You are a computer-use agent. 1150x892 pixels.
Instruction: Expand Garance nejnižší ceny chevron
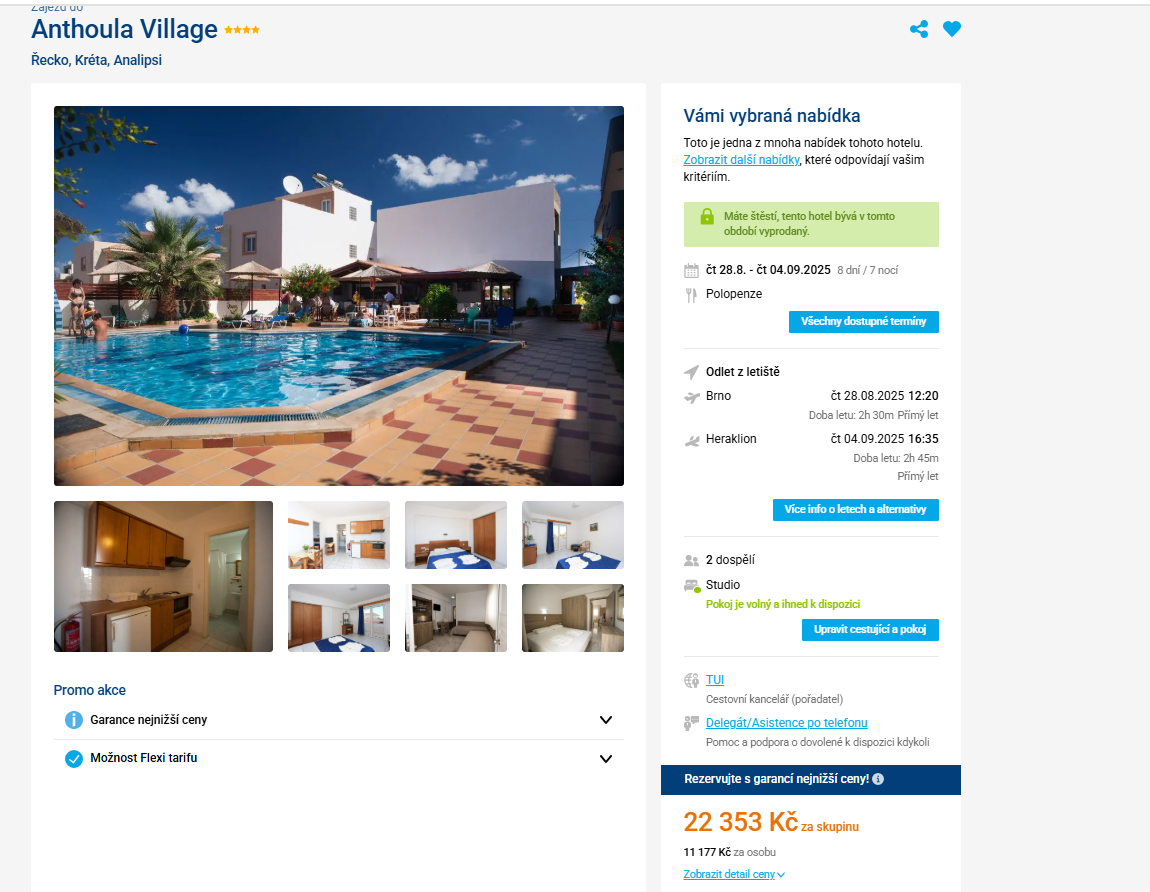[x=606, y=720]
